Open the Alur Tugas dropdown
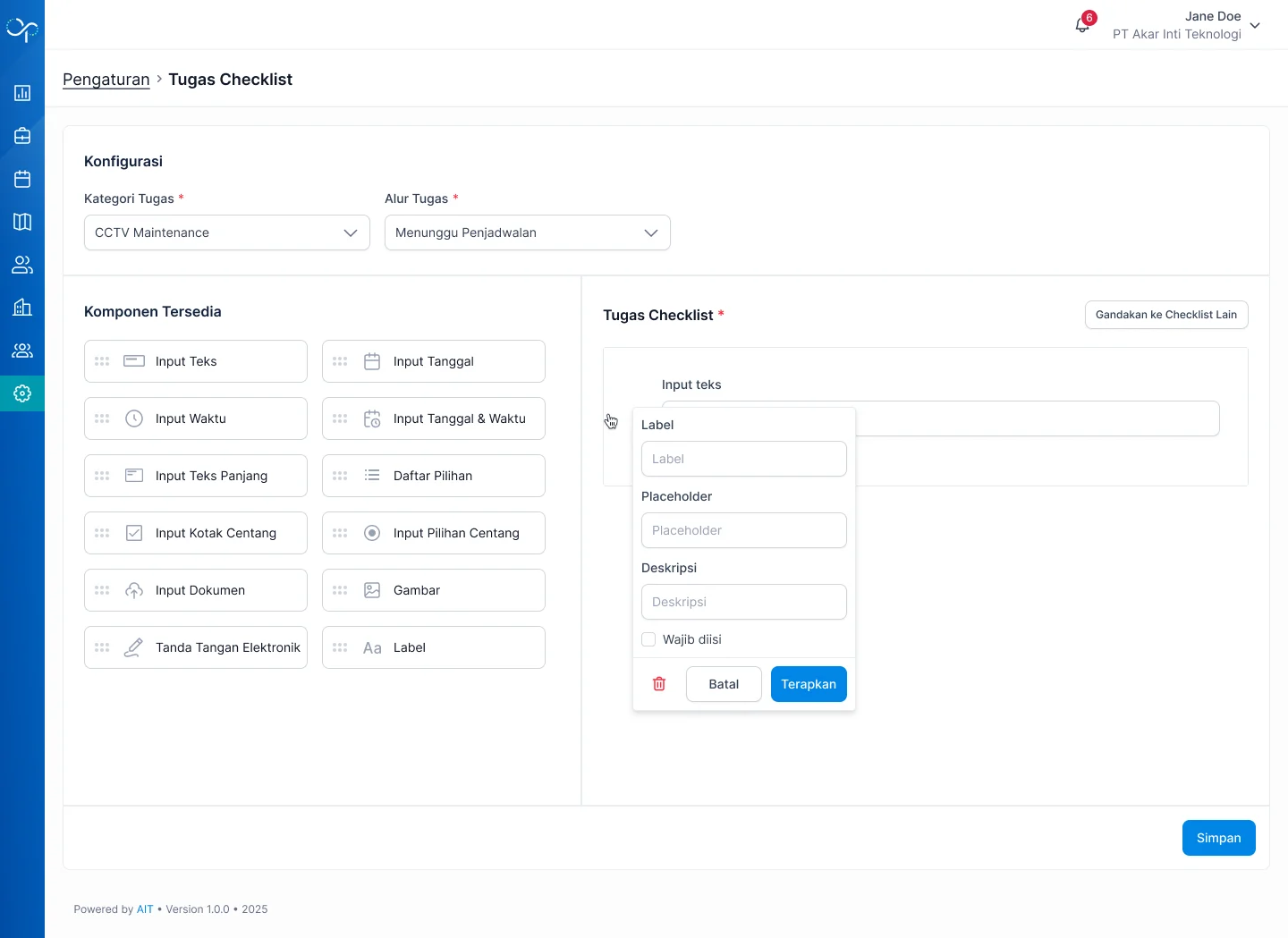The width and height of the screenshot is (1288, 938). click(x=528, y=232)
